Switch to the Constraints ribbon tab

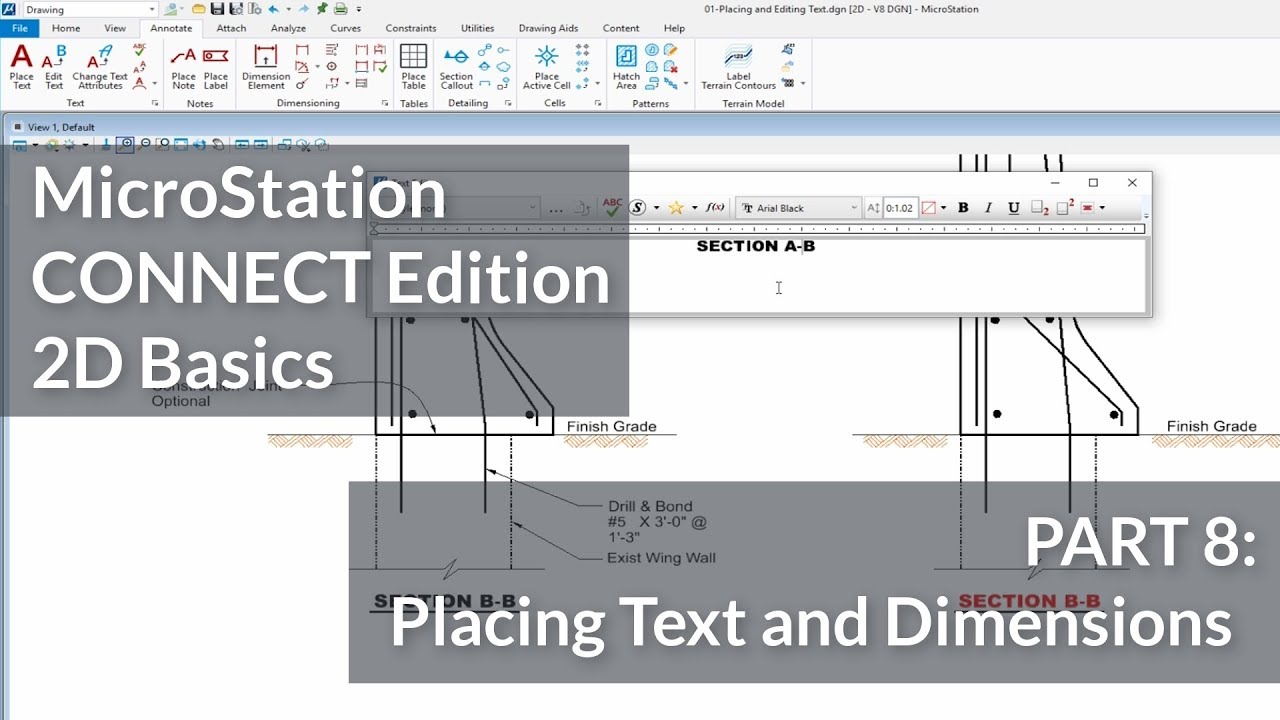pyautogui.click(x=411, y=28)
